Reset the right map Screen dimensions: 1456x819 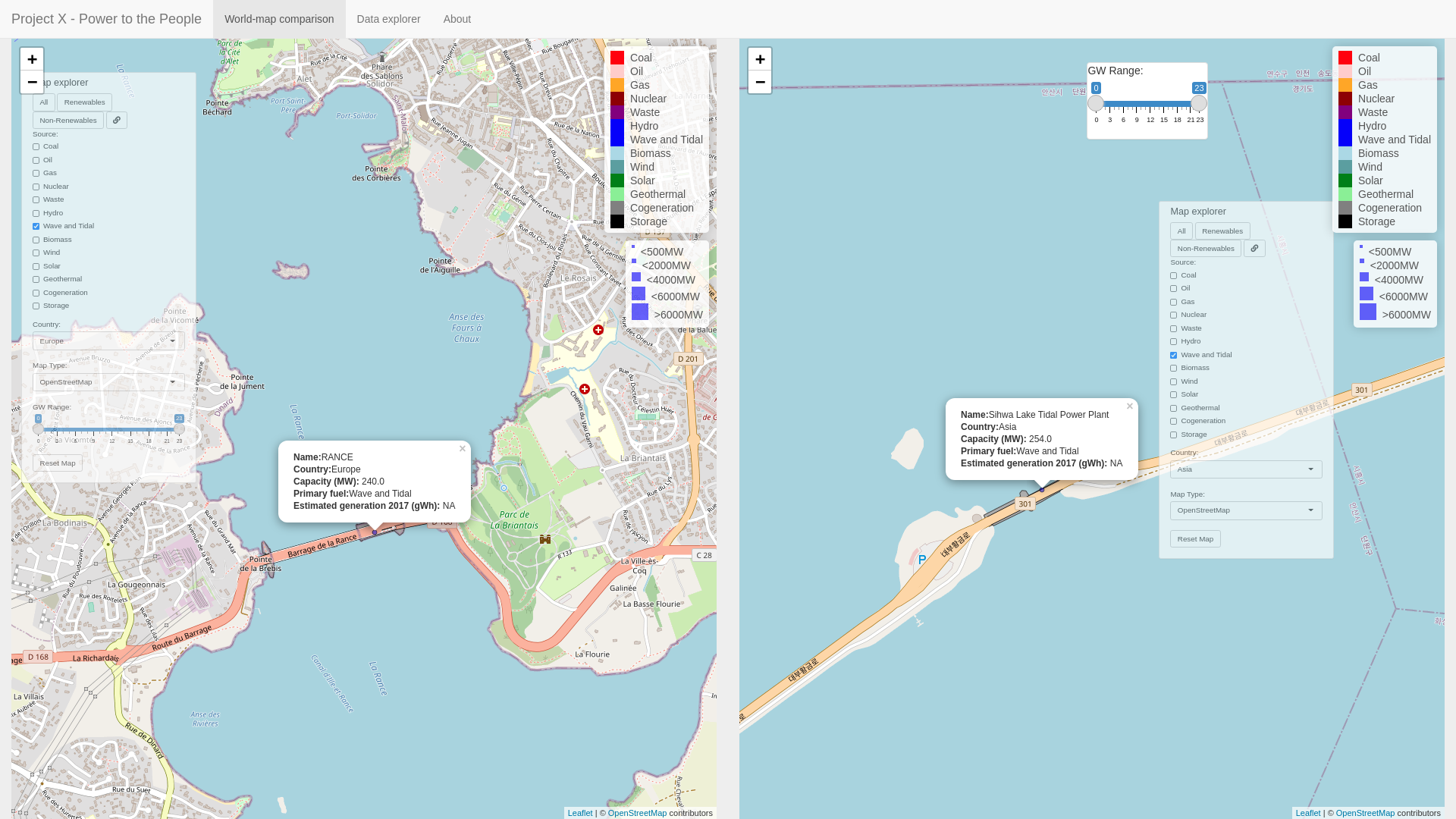[x=1195, y=539]
